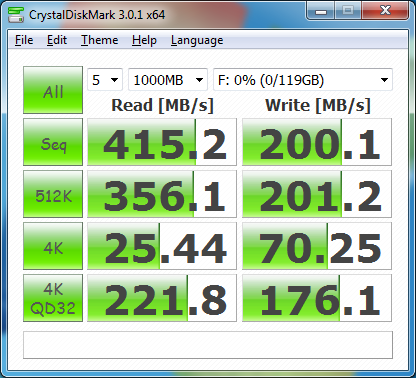Select the 4K QD32 read result 221.8
Viewport: 416px width, 378px height.
[x=162, y=298]
